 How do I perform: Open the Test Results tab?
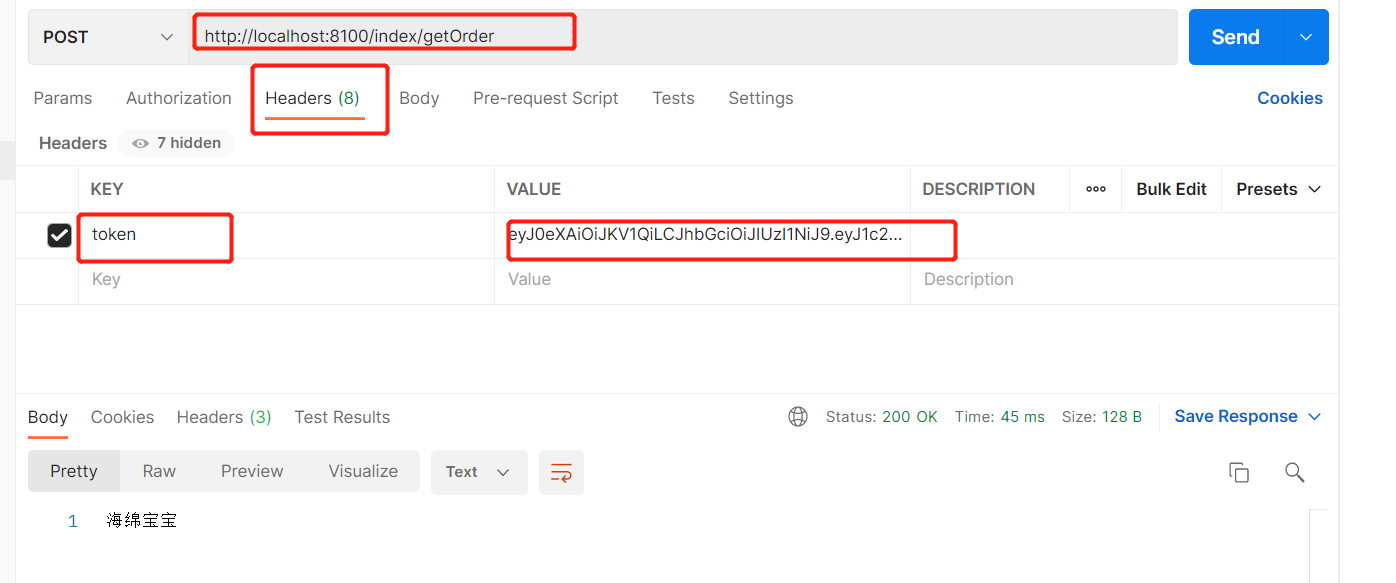(342, 417)
